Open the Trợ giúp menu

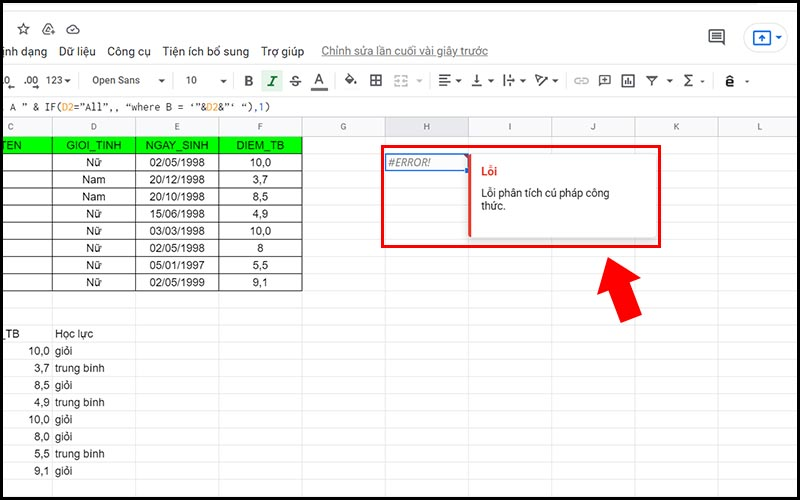[283, 52]
